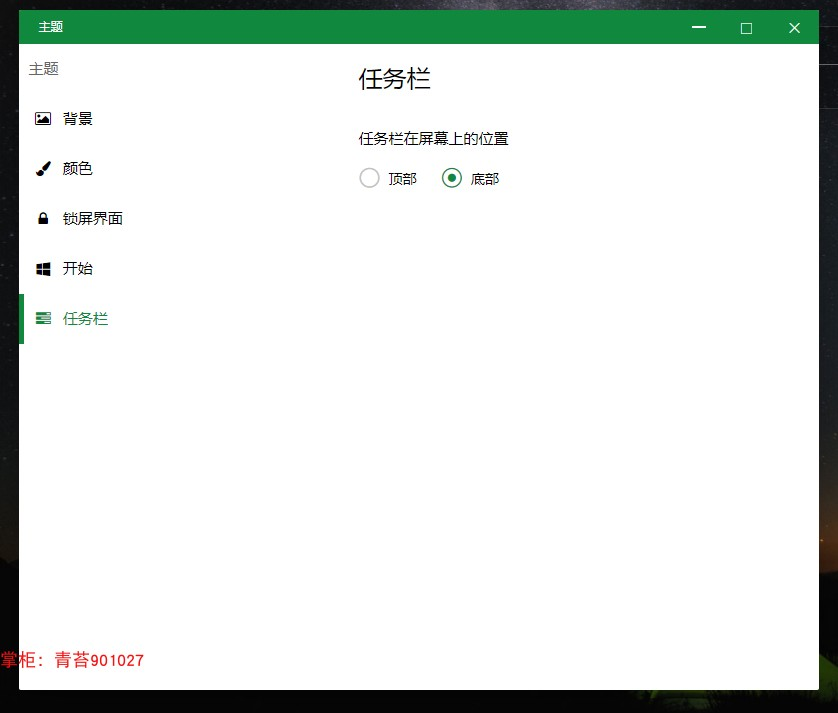This screenshot has height=713, width=838.
Task: Click the 颜色 paintbrush icon
Action: coord(43,169)
